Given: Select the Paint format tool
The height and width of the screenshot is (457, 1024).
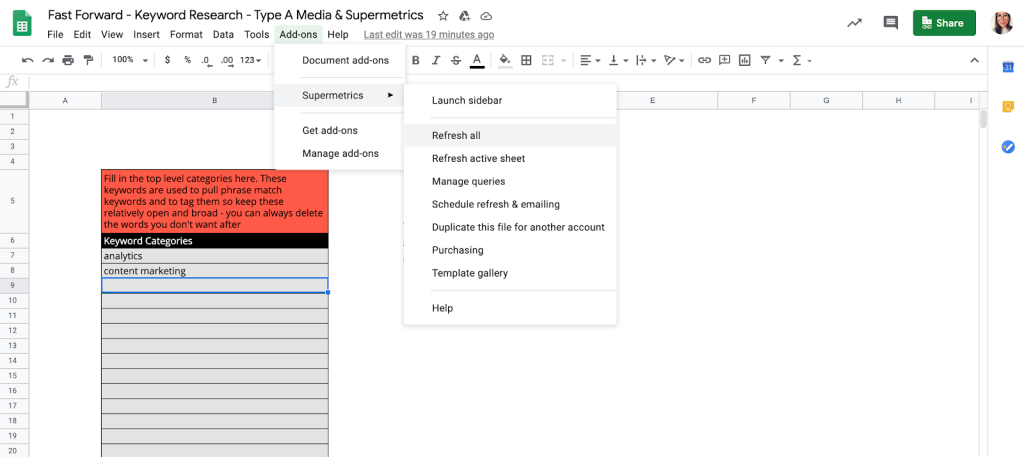Looking at the screenshot, I should (x=88, y=60).
